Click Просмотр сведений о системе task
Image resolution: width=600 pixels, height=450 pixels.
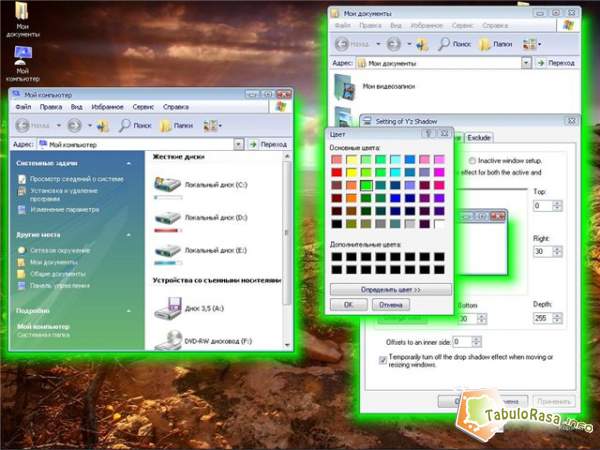tap(77, 179)
